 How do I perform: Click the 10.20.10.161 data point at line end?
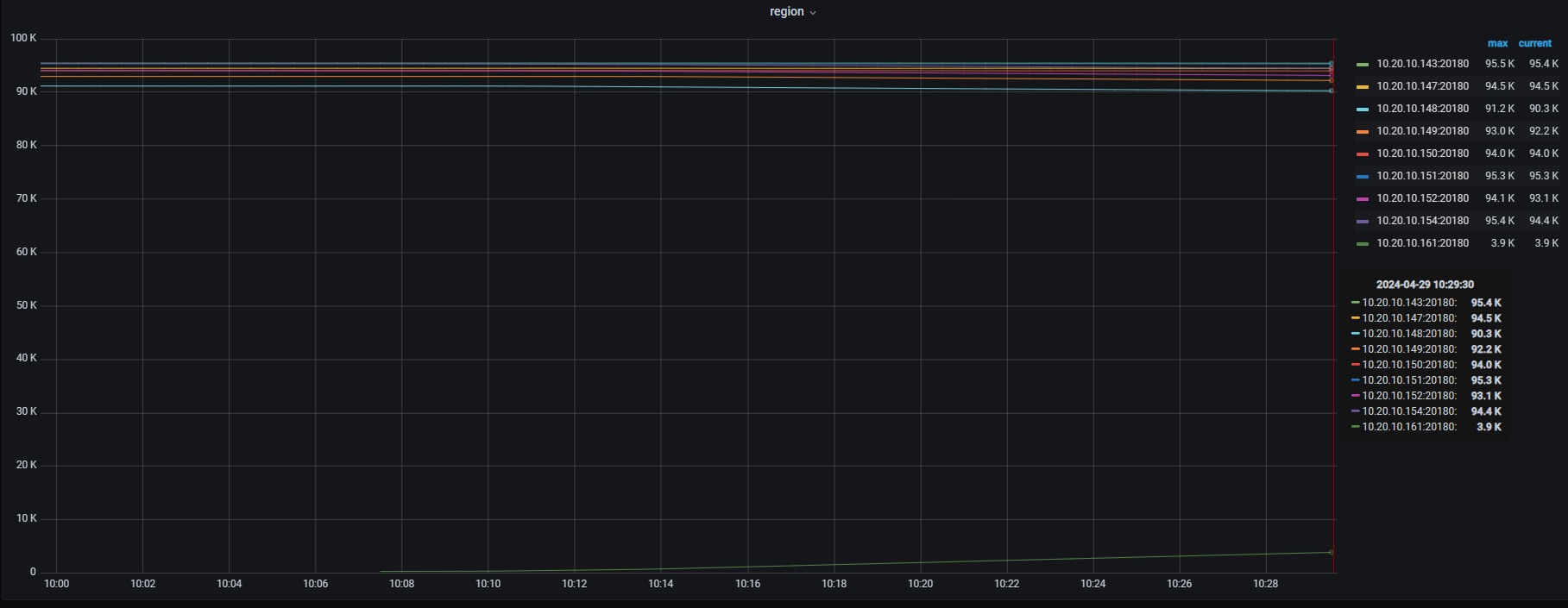(x=1331, y=552)
